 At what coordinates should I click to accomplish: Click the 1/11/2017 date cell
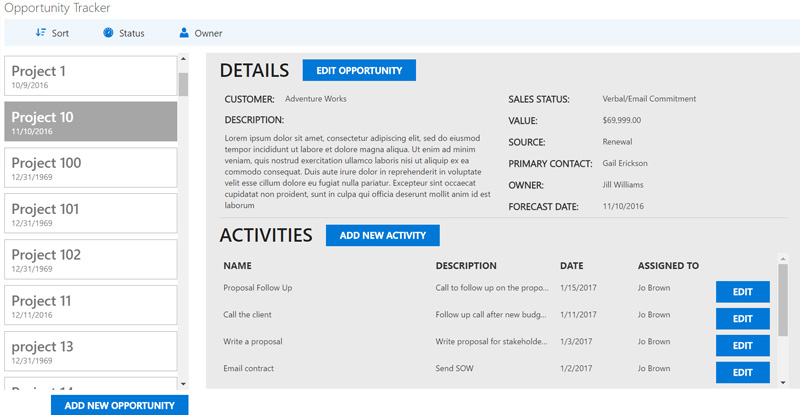[578, 314]
